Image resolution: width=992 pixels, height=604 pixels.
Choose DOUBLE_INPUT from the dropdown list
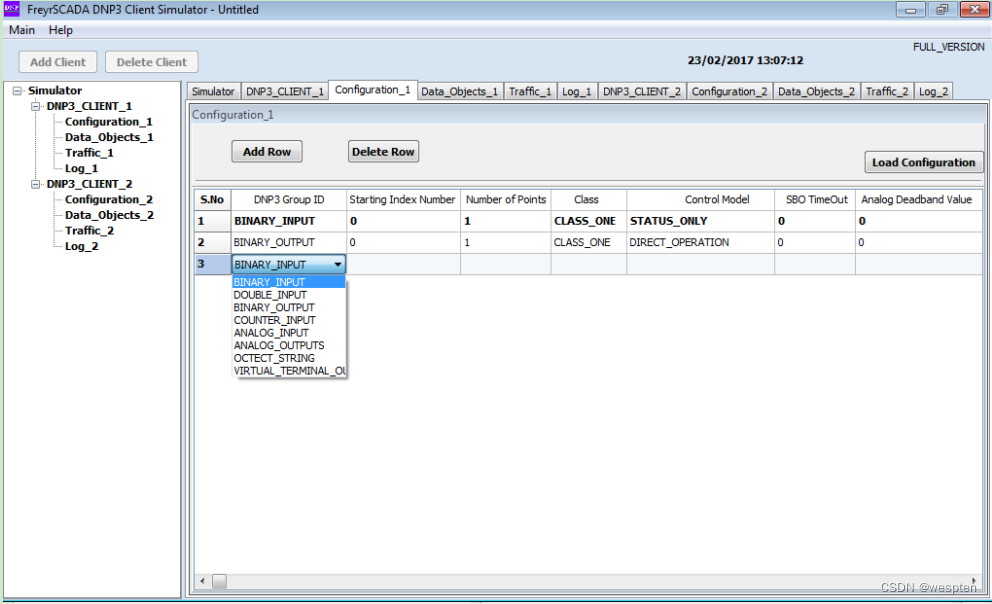point(288,295)
